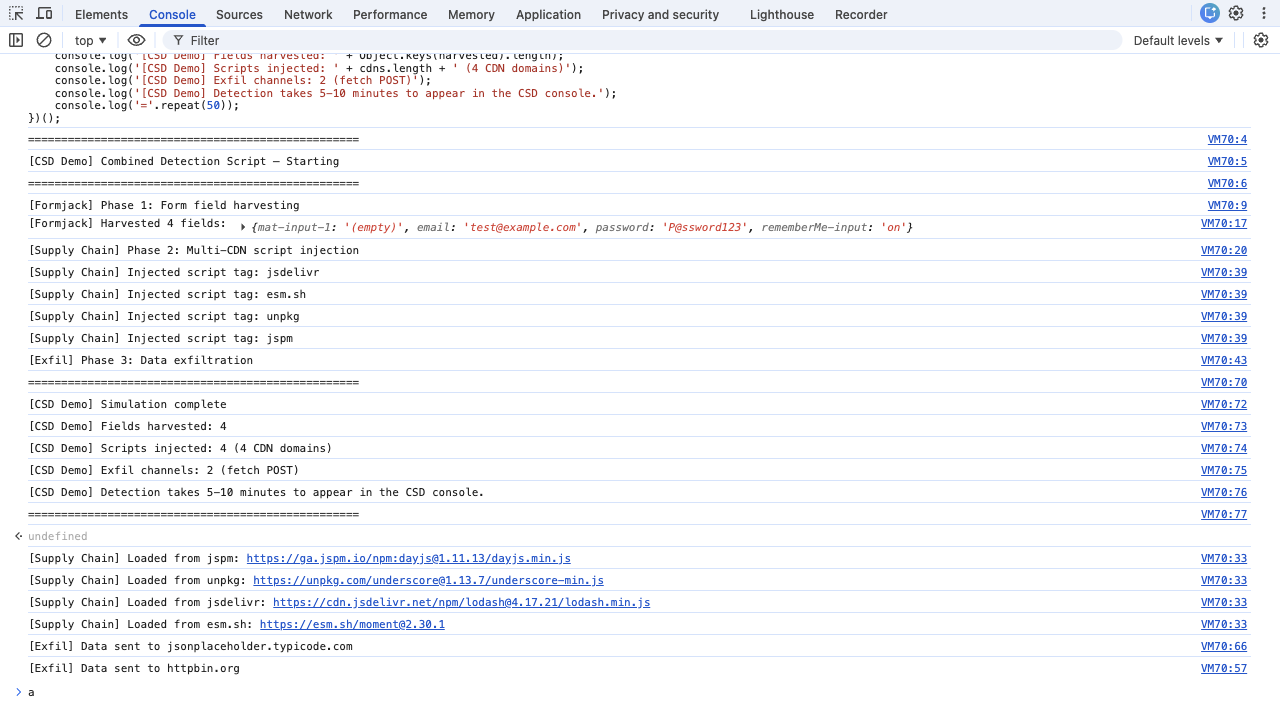Open the customize DevTools three-dot menu
1280x720 pixels.
pos(1263,13)
